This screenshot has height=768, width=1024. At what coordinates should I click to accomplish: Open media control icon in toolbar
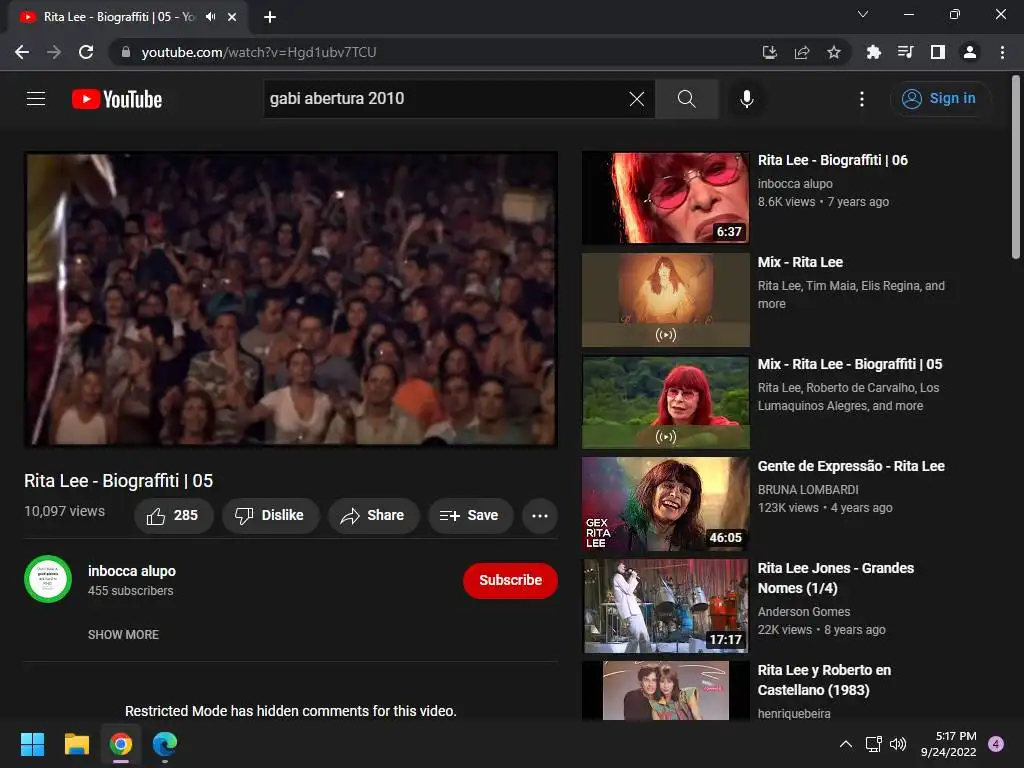[905, 52]
